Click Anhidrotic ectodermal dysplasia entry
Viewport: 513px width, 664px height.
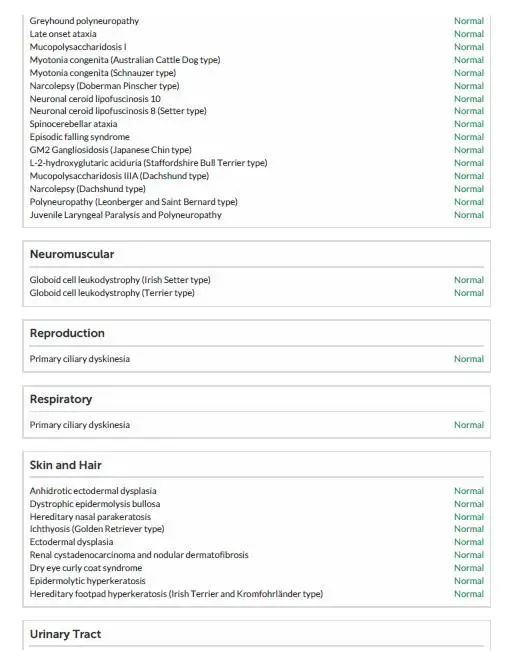tap(93, 491)
